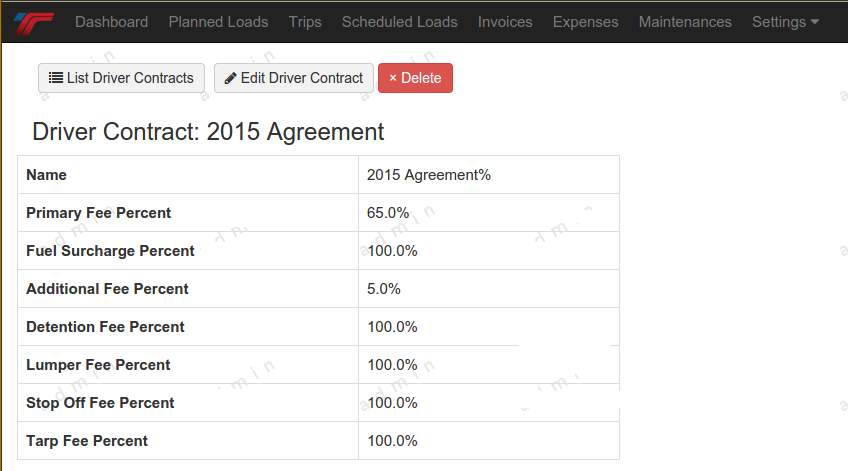Screen dimensions: 848x471
Task: Select the Name value 2015 Agreement%
Action: [x=428, y=175]
